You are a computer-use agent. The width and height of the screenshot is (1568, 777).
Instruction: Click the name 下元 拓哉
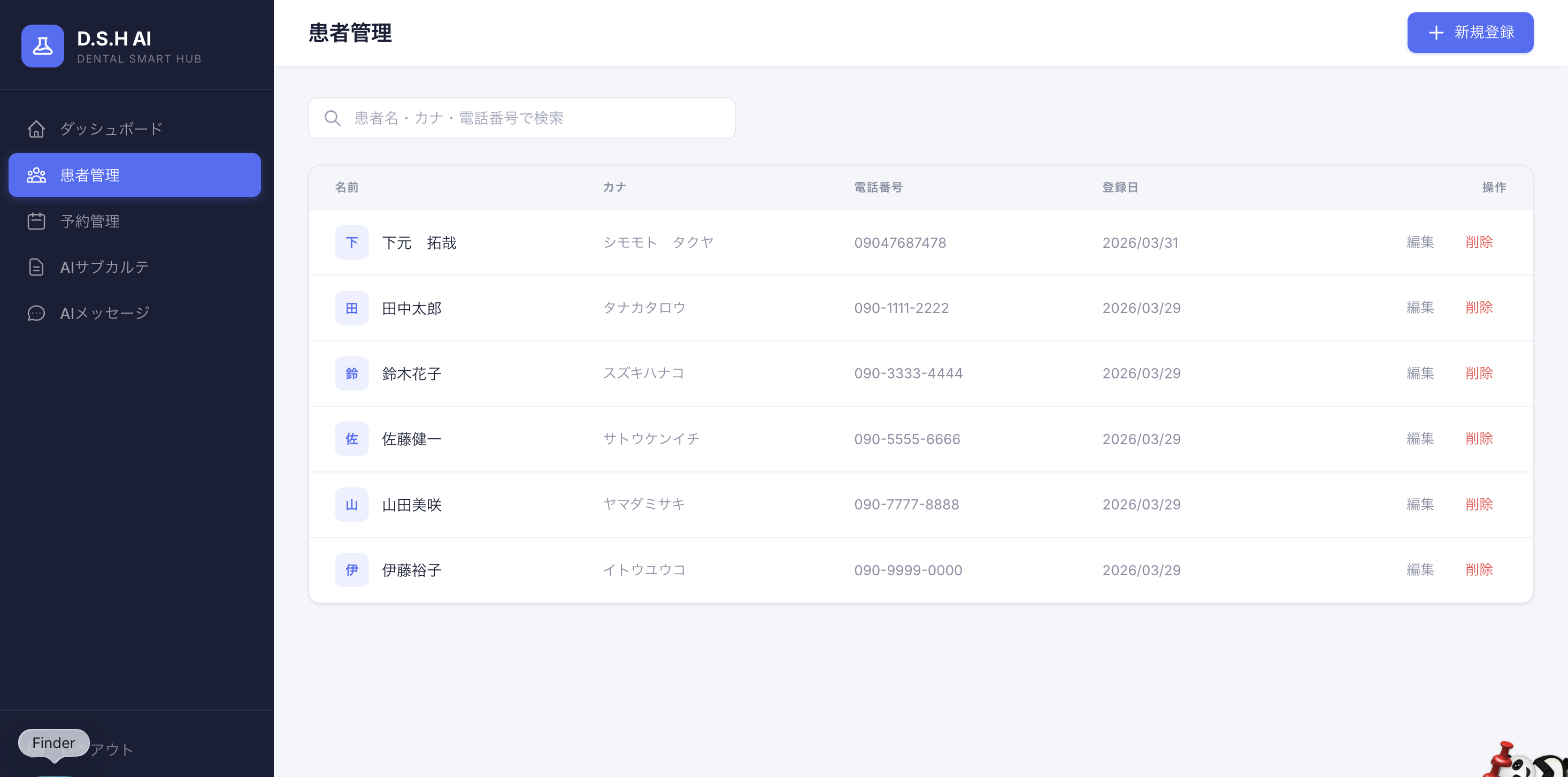tap(419, 243)
